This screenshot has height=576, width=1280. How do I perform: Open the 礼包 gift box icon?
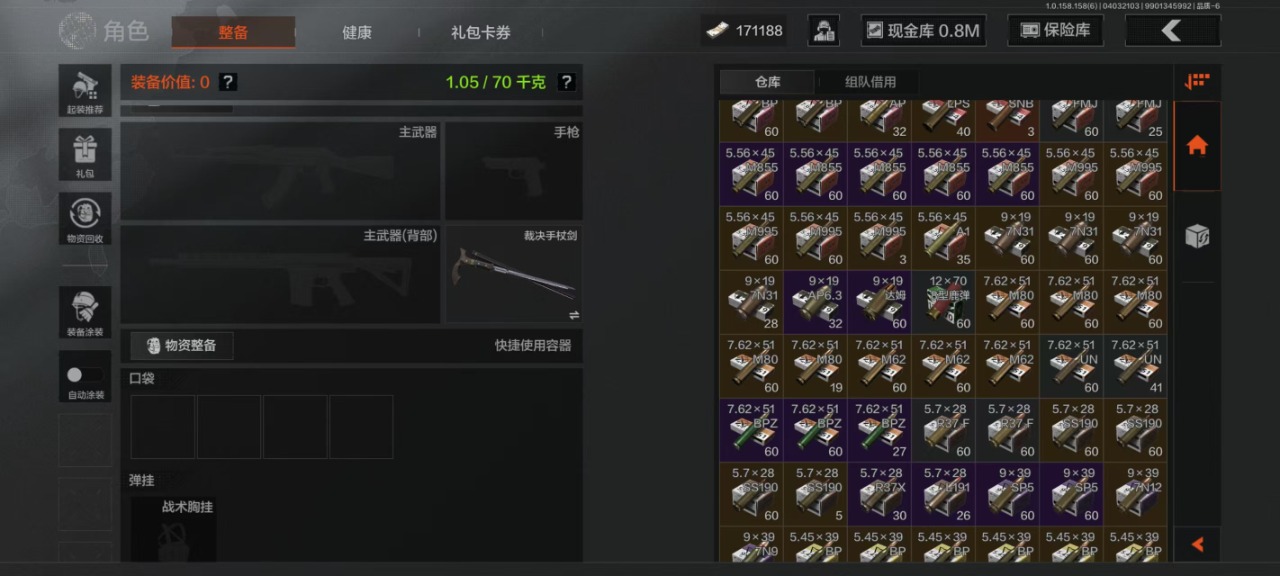85,155
